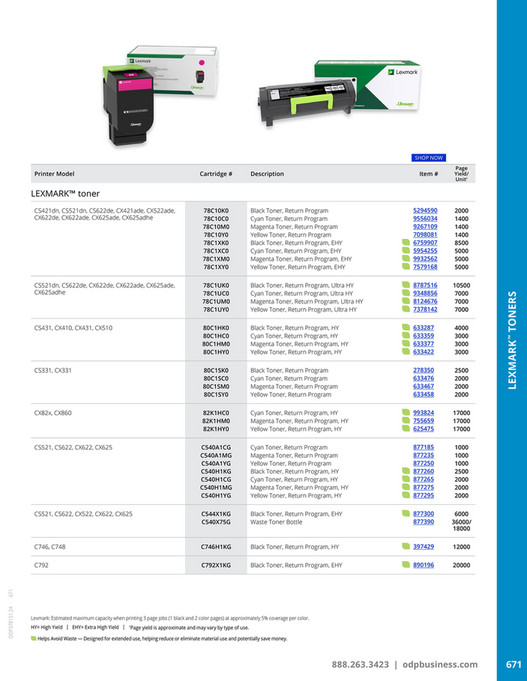Open item link 9932562

(425, 259)
